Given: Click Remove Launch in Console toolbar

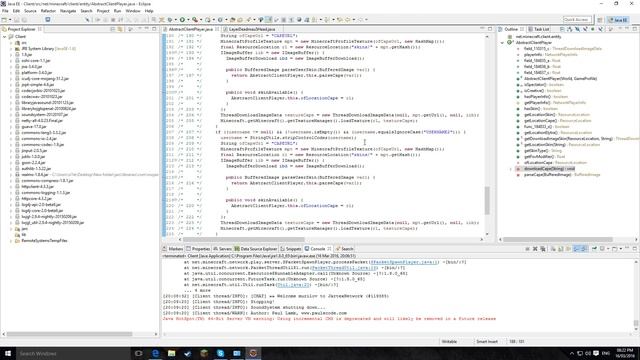Looking at the screenshot, I should [535, 249].
